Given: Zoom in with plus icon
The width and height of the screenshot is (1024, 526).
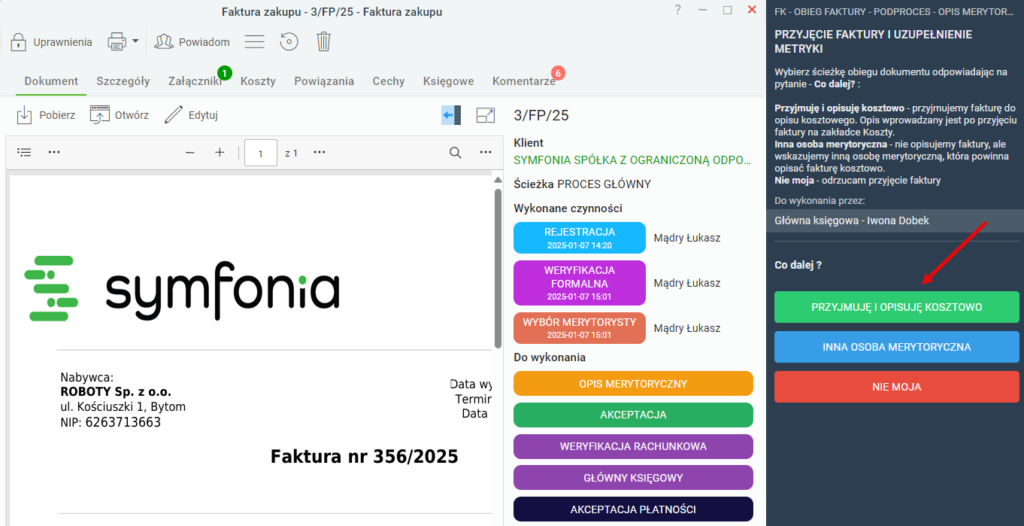Looking at the screenshot, I should point(220,152).
